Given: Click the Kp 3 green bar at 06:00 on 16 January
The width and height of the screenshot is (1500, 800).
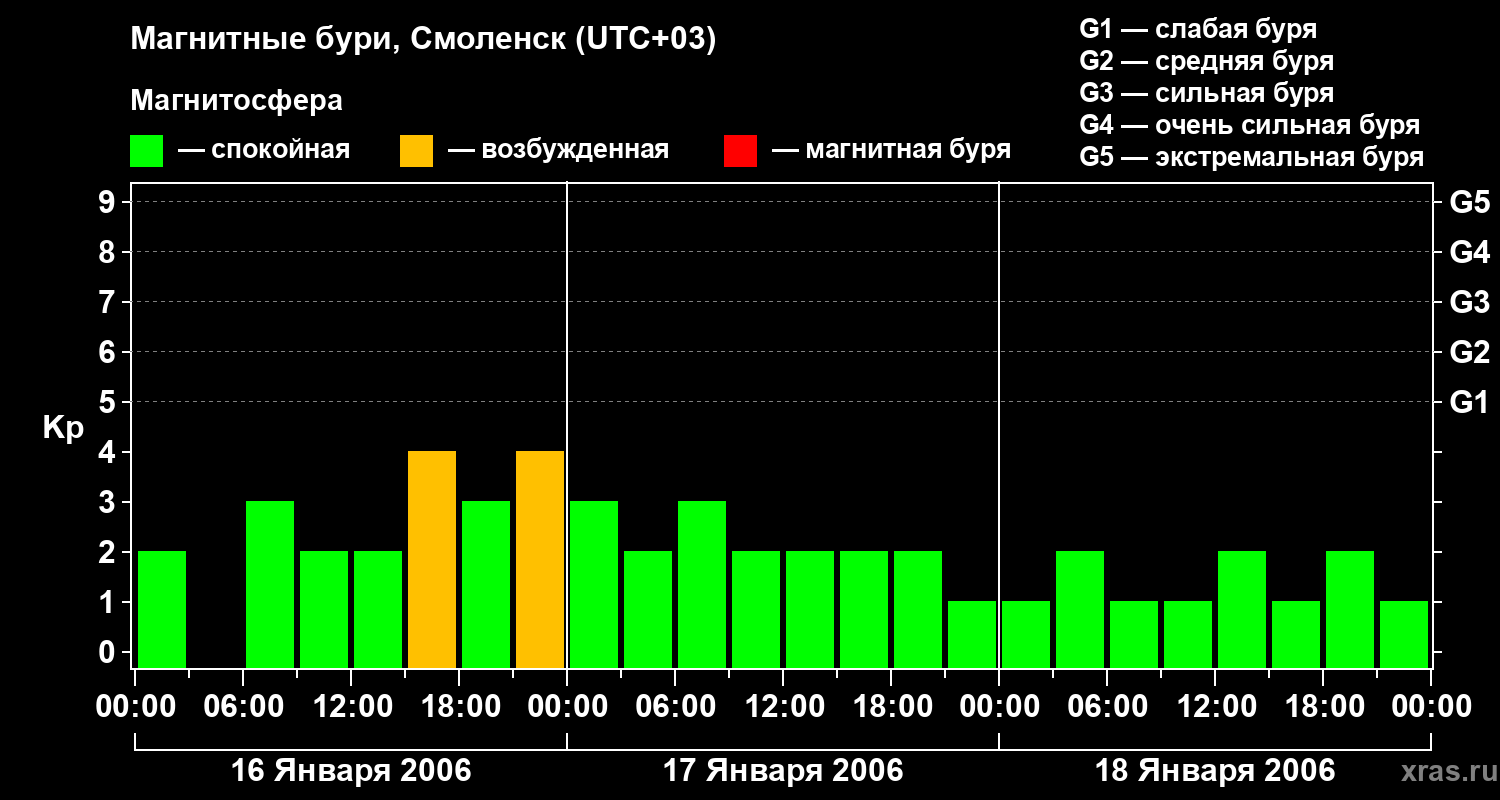Looking at the screenshot, I should pyautogui.click(x=270, y=584).
